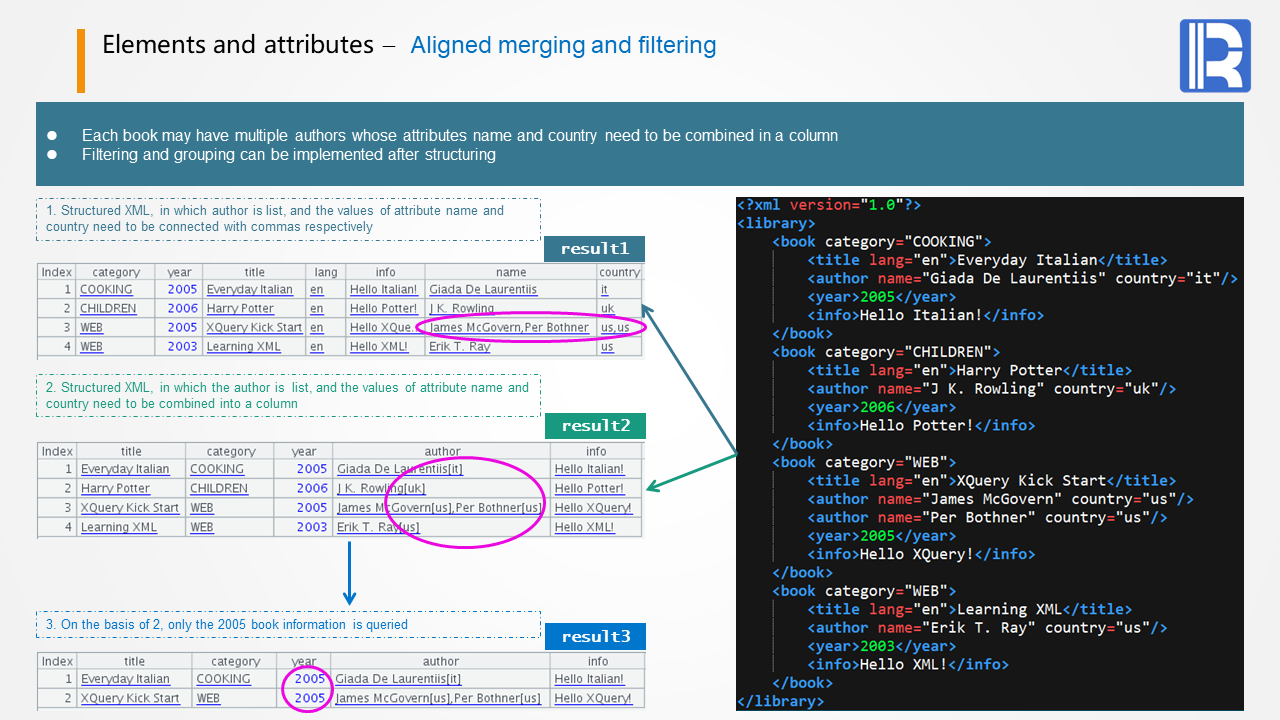Click the 'uk' country link in result1
Screen dimensions: 1280x720
coord(608,309)
